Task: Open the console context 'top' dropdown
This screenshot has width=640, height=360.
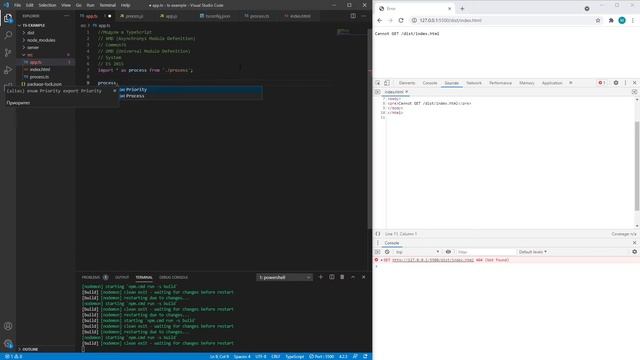Action: [x=417, y=252]
